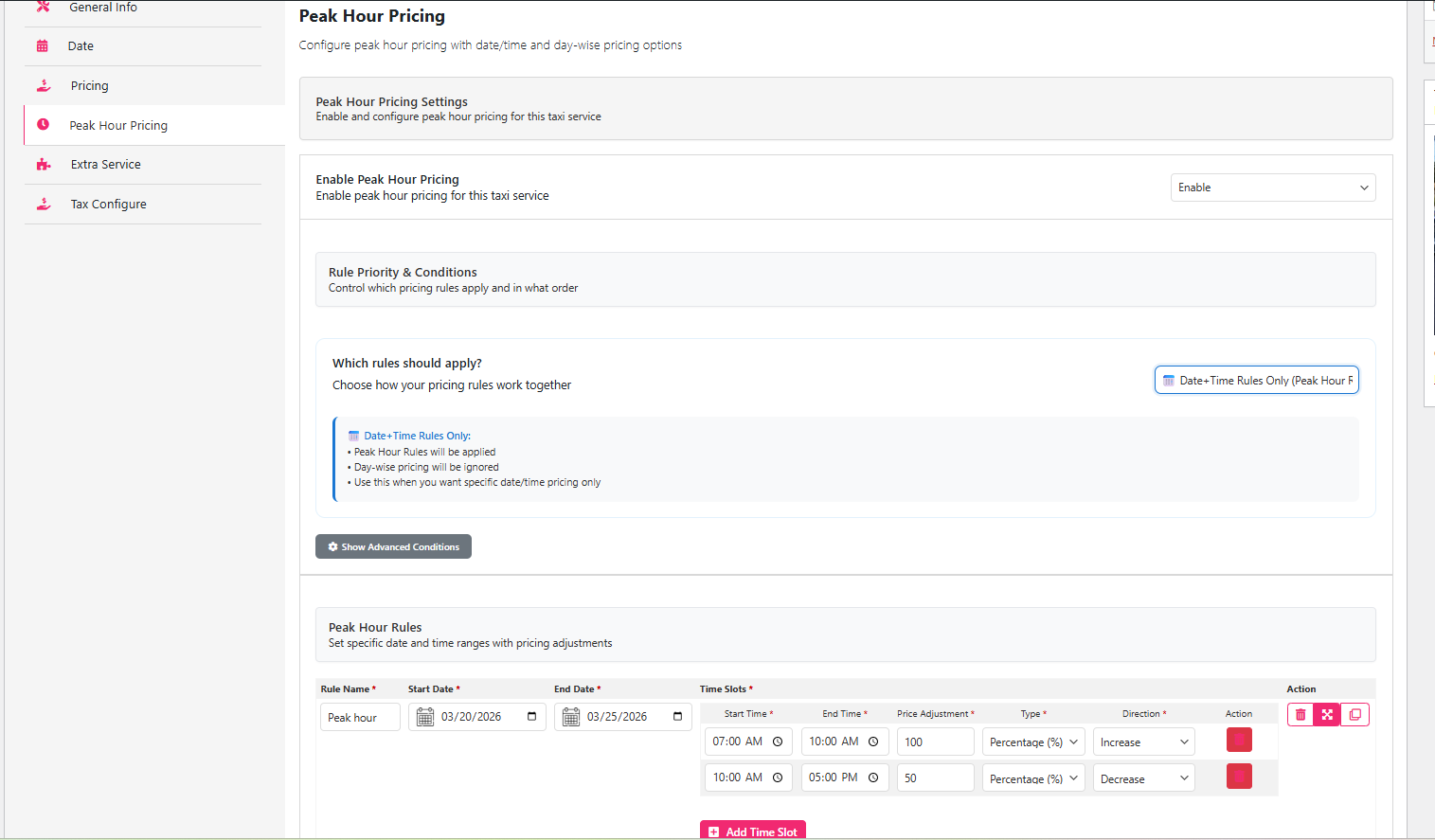The width and height of the screenshot is (1435, 840).
Task: Open the Enable Peak Hour Pricing dropdown
Action: point(1272,188)
